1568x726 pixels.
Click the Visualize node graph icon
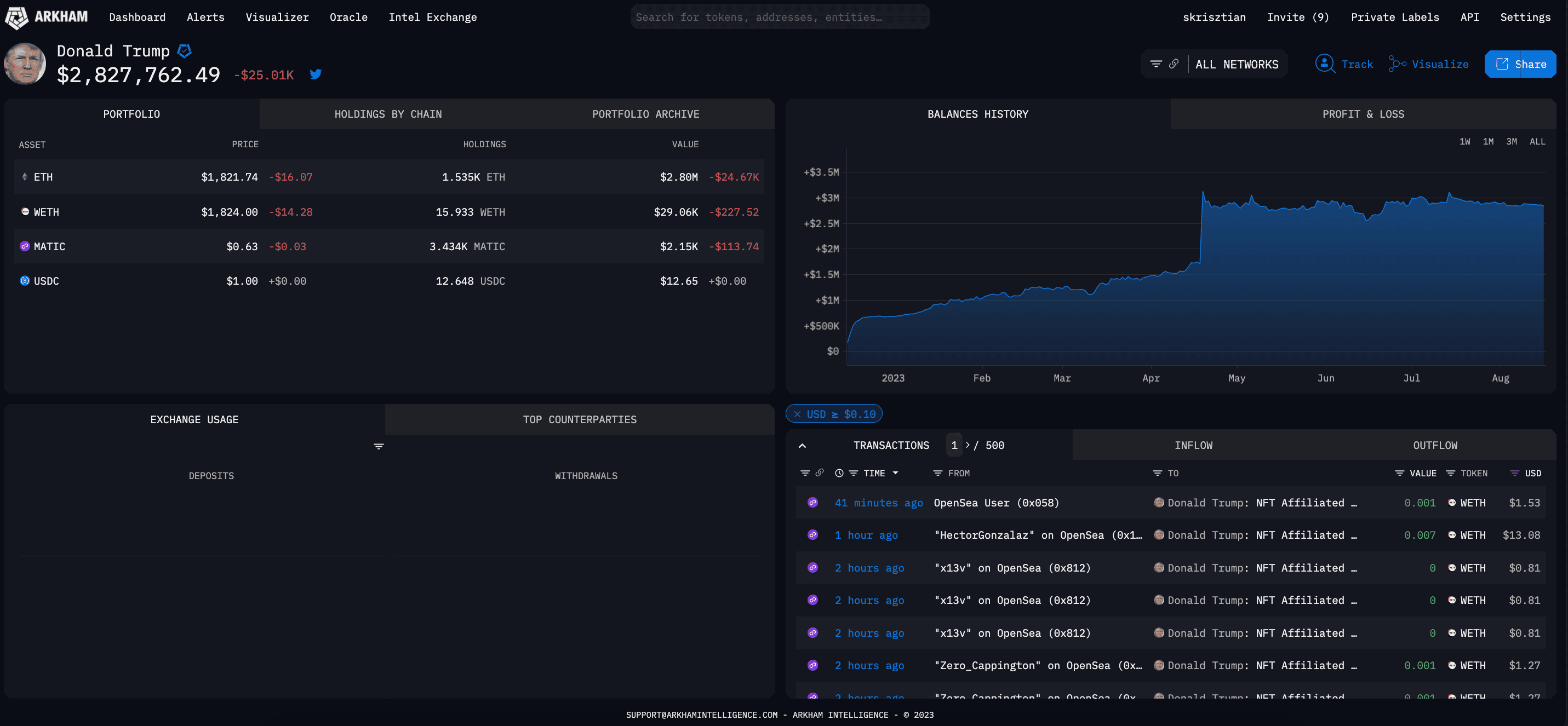click(1397, 64)
